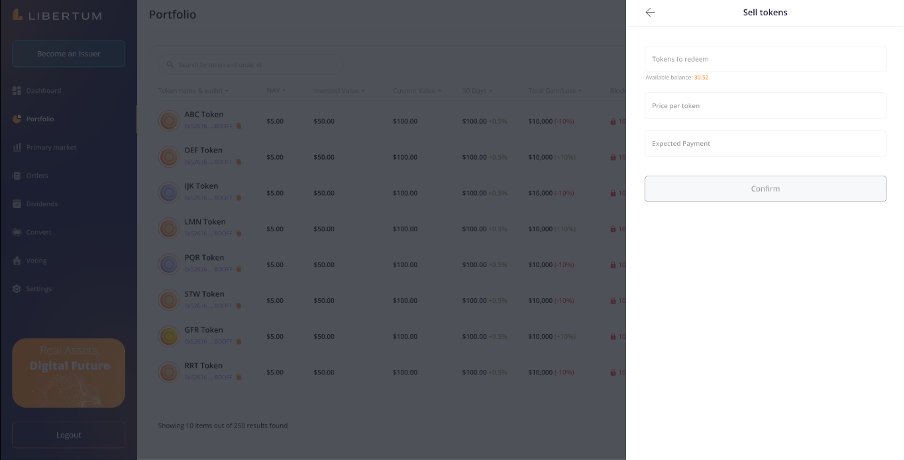Sort the table by 30 Days column
Viewport: 904px width, 460px height.
pyautogui.click(x=474, y=91)
